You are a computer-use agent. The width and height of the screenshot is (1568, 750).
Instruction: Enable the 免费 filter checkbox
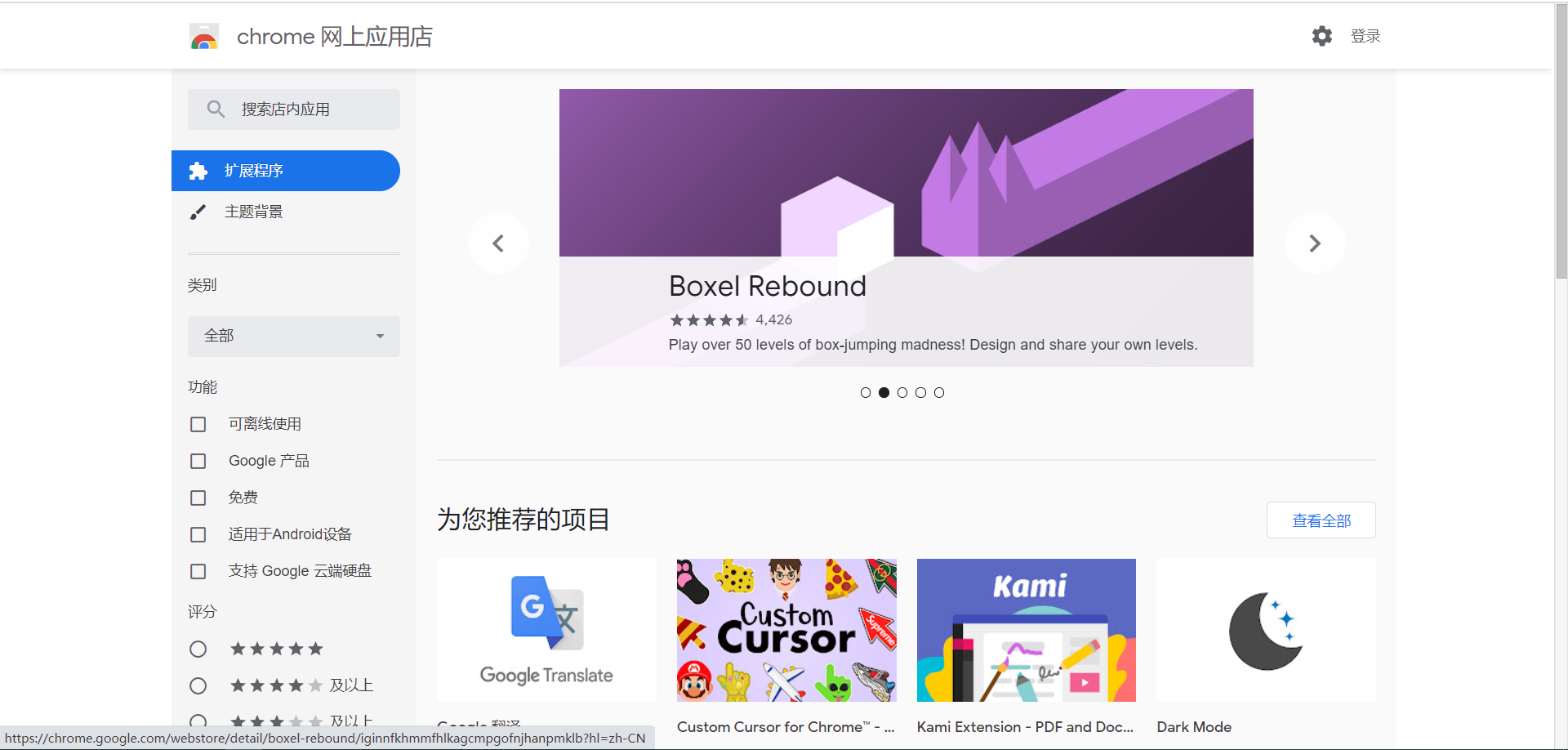tap(198, 498)
